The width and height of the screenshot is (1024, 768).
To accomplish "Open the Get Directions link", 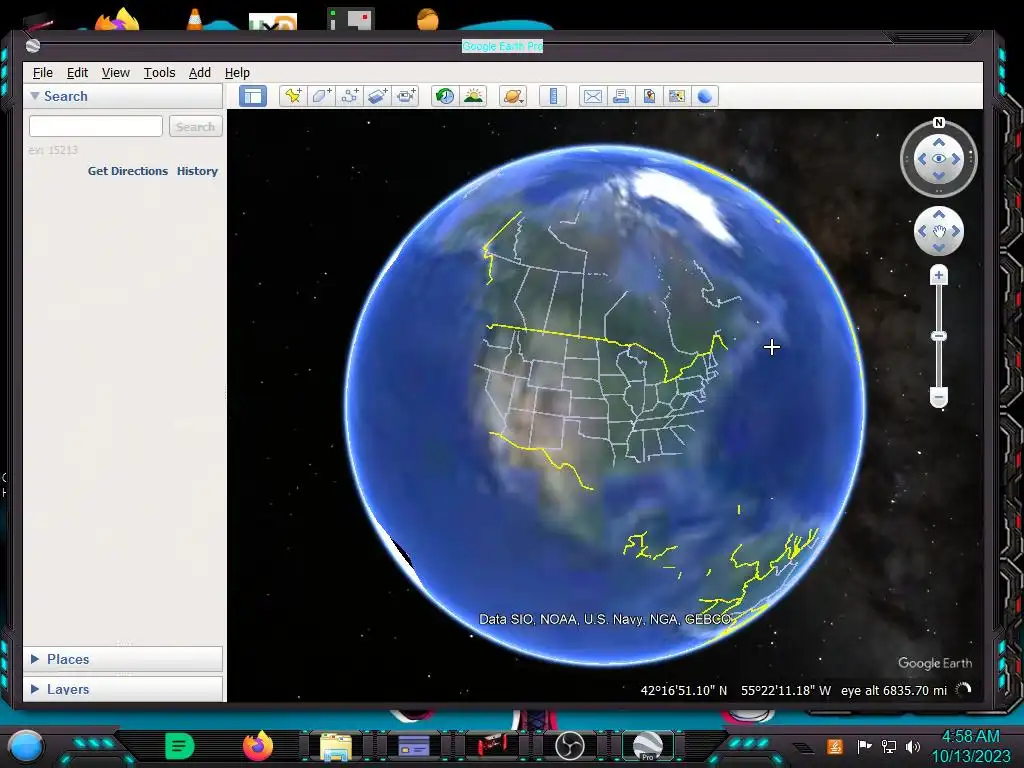I will [x=127, y=171].
